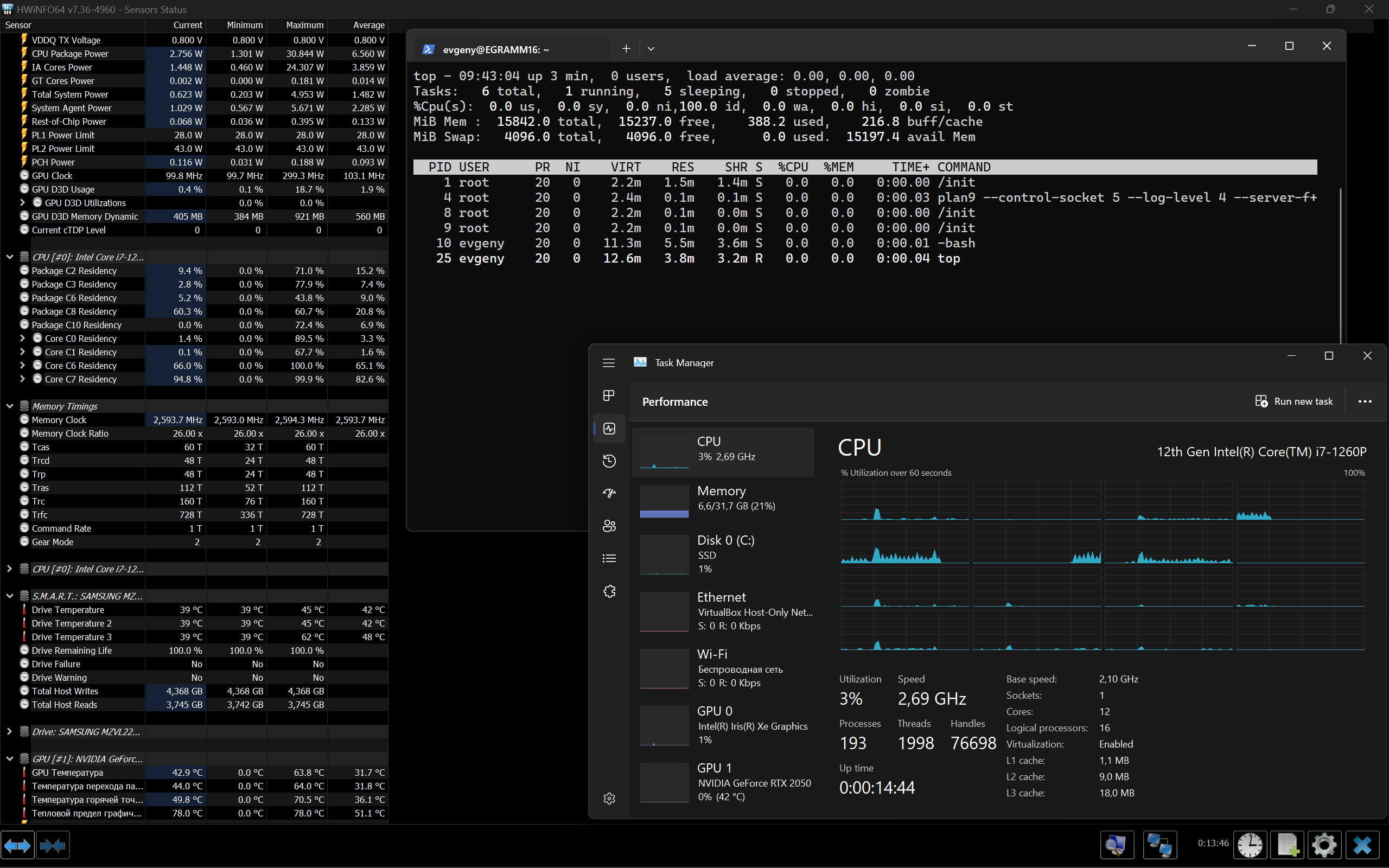
Task: Open Task Manager settings via bottom gear icon
Action: (608, 798)
